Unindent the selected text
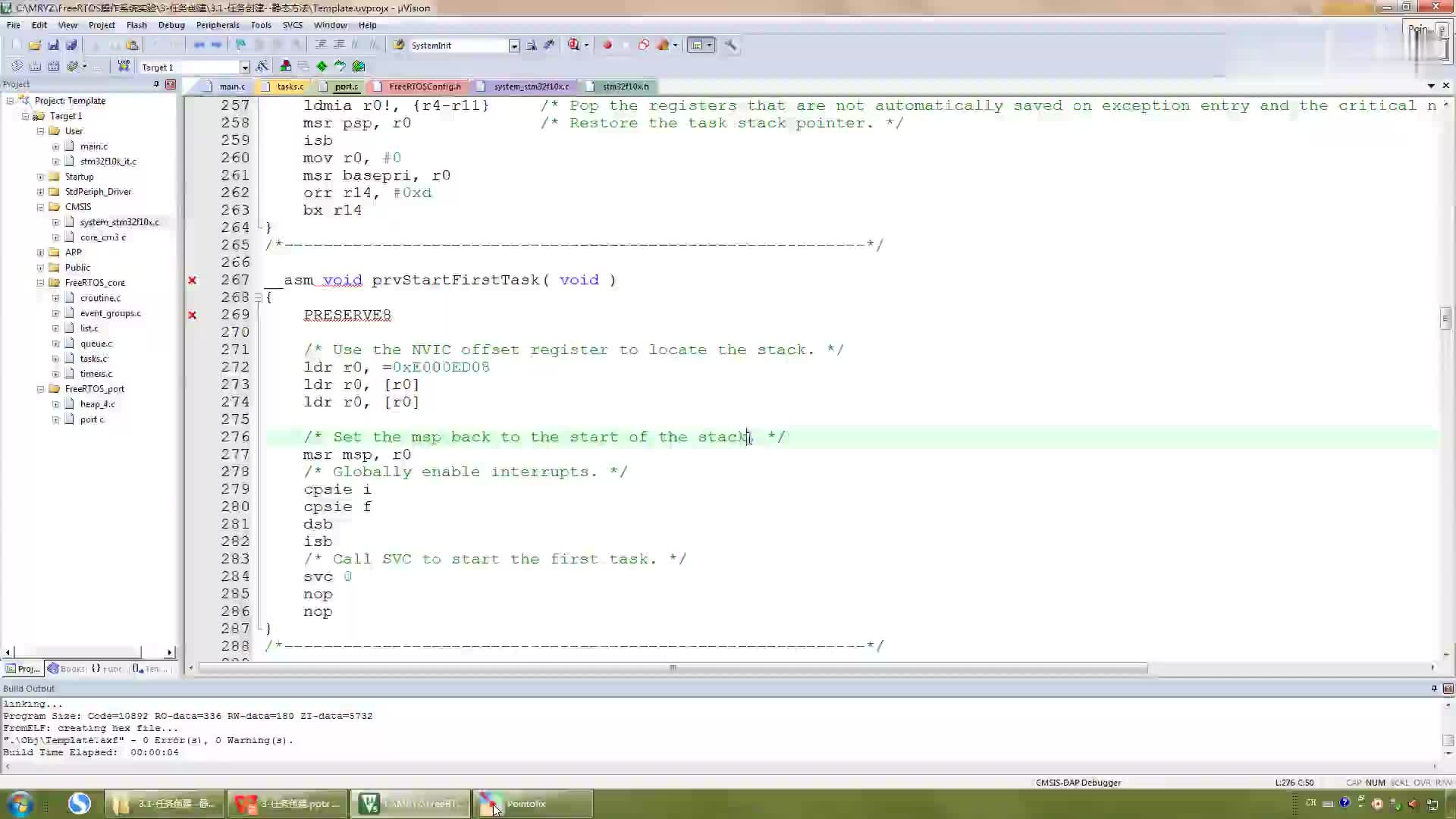The height and width of the screenshot is (819, 1456). click(x=339, y=45)
